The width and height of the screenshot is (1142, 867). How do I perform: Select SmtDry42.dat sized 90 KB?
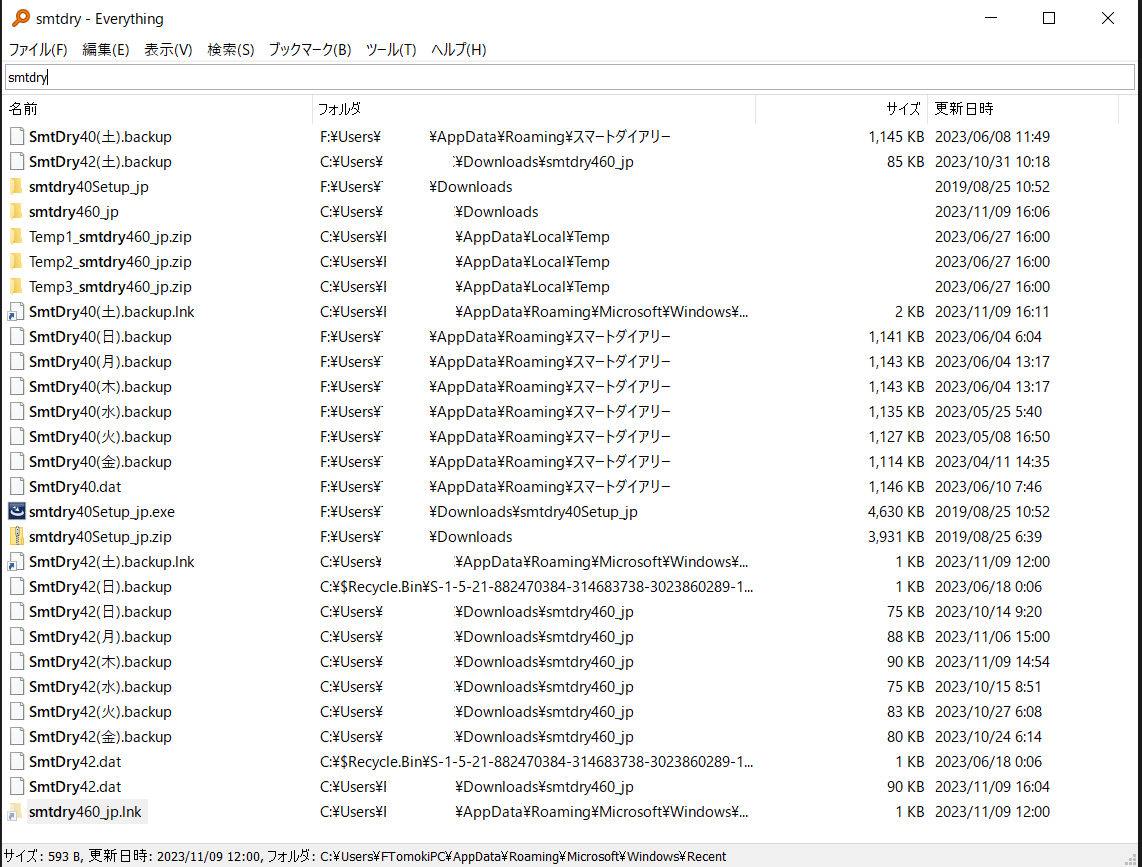pos(75,787)
